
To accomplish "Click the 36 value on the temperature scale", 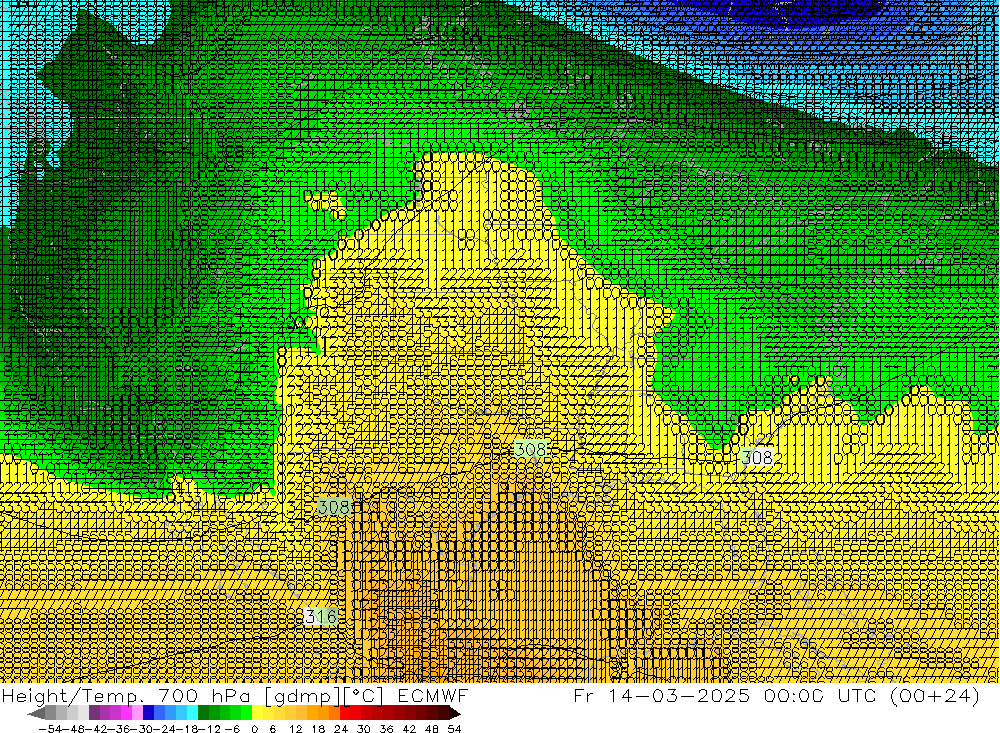I will (386, 729).
